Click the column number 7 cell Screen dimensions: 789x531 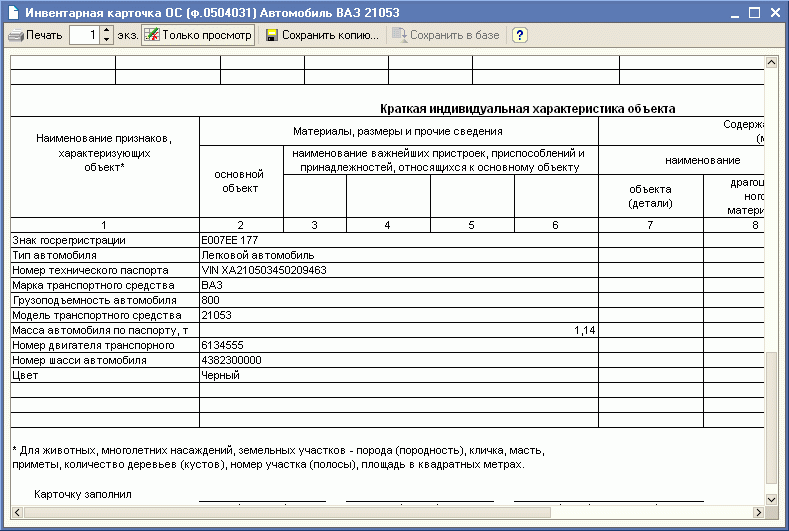tap(651, 225)
